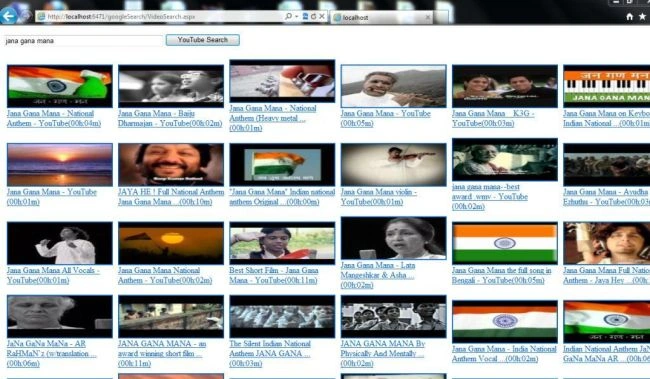Open the browser Home icon
The width and height of the screenshot is (650, 379).
tap(629, 16)
